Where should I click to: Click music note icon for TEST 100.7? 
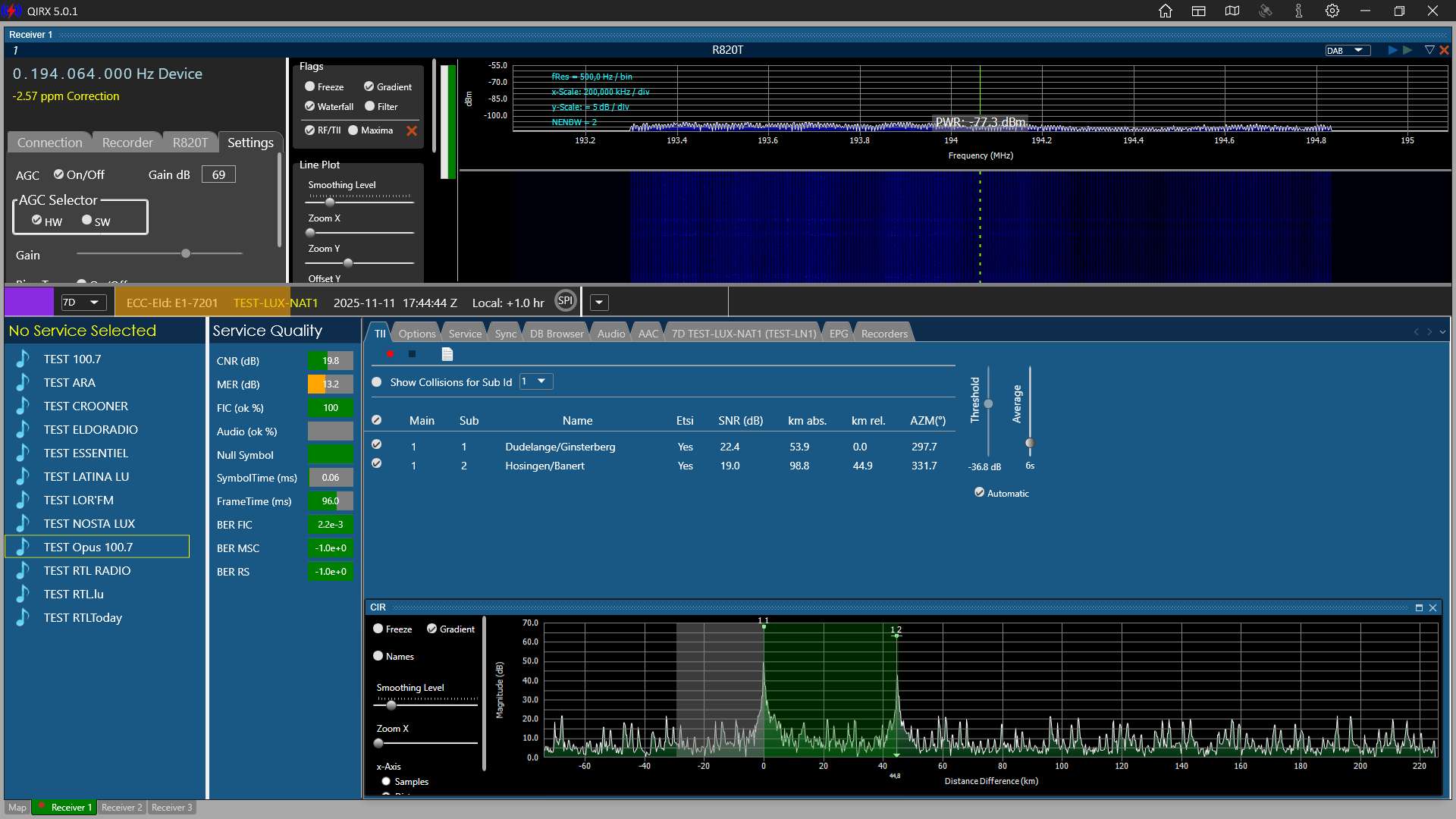pyautogui.click(x=23, y=359)
